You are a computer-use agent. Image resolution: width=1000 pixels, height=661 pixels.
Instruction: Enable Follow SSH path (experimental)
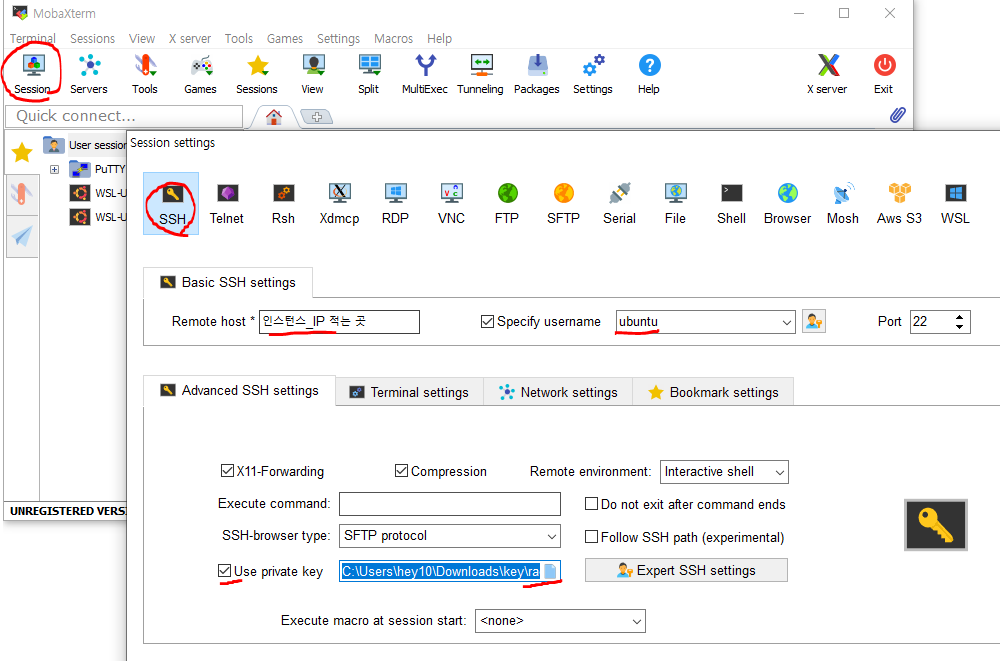[591, 537]
